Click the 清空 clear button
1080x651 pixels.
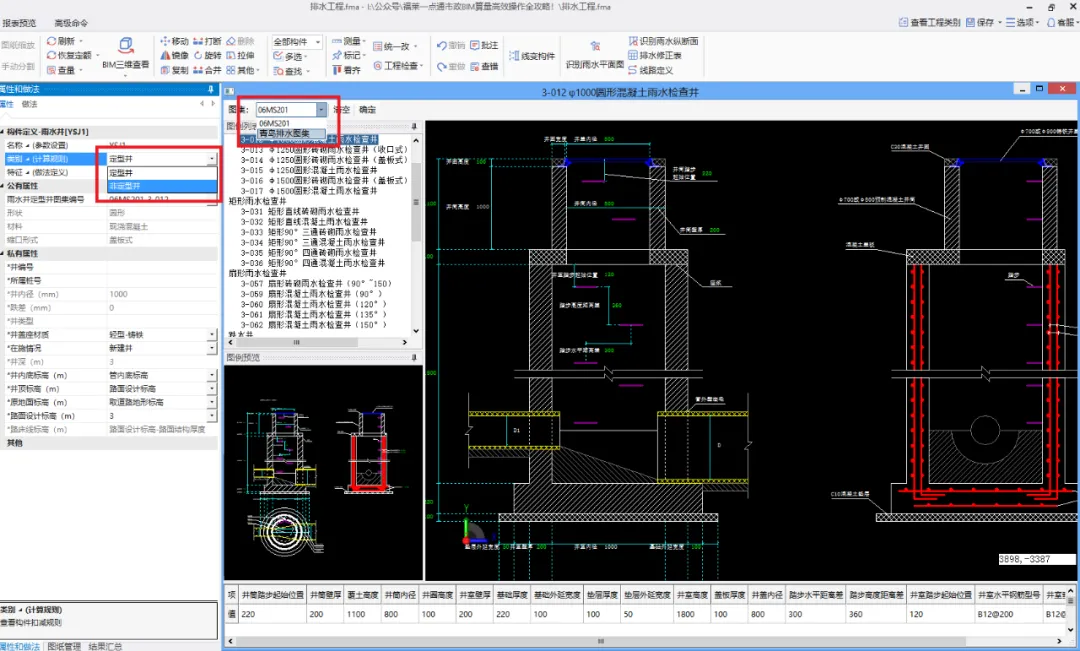(342, 110)
